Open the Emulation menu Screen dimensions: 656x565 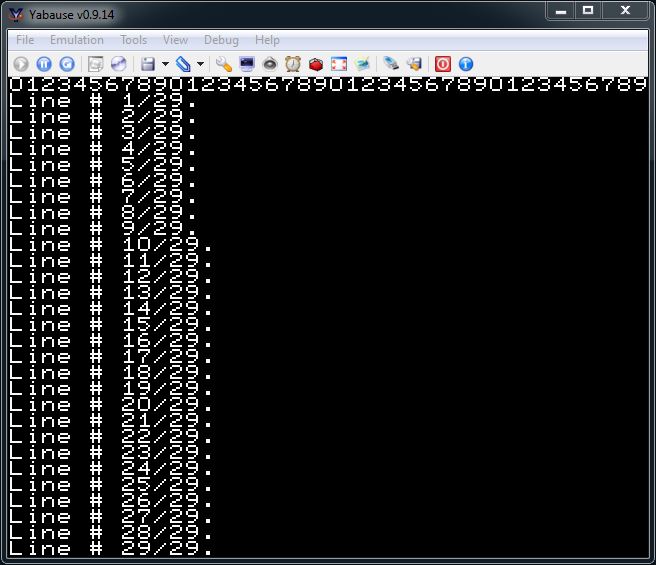tap(77, 40)
